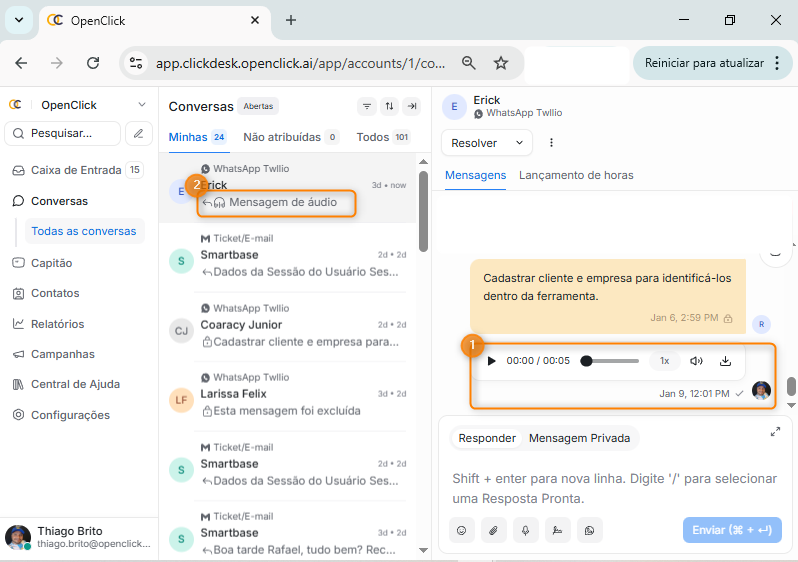Insert message signature icon
The width and height of the screenshot is (798, 562).
pos(558,530)
